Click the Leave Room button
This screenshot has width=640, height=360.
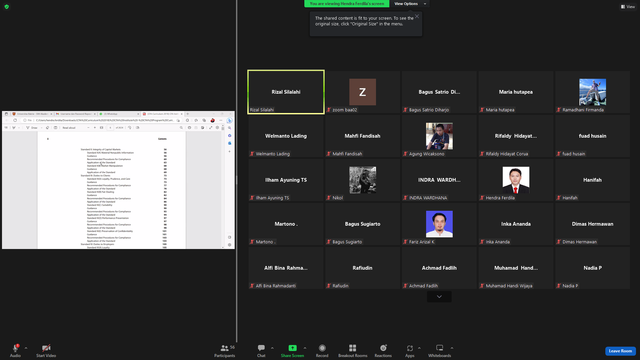[x=620, y=351]
